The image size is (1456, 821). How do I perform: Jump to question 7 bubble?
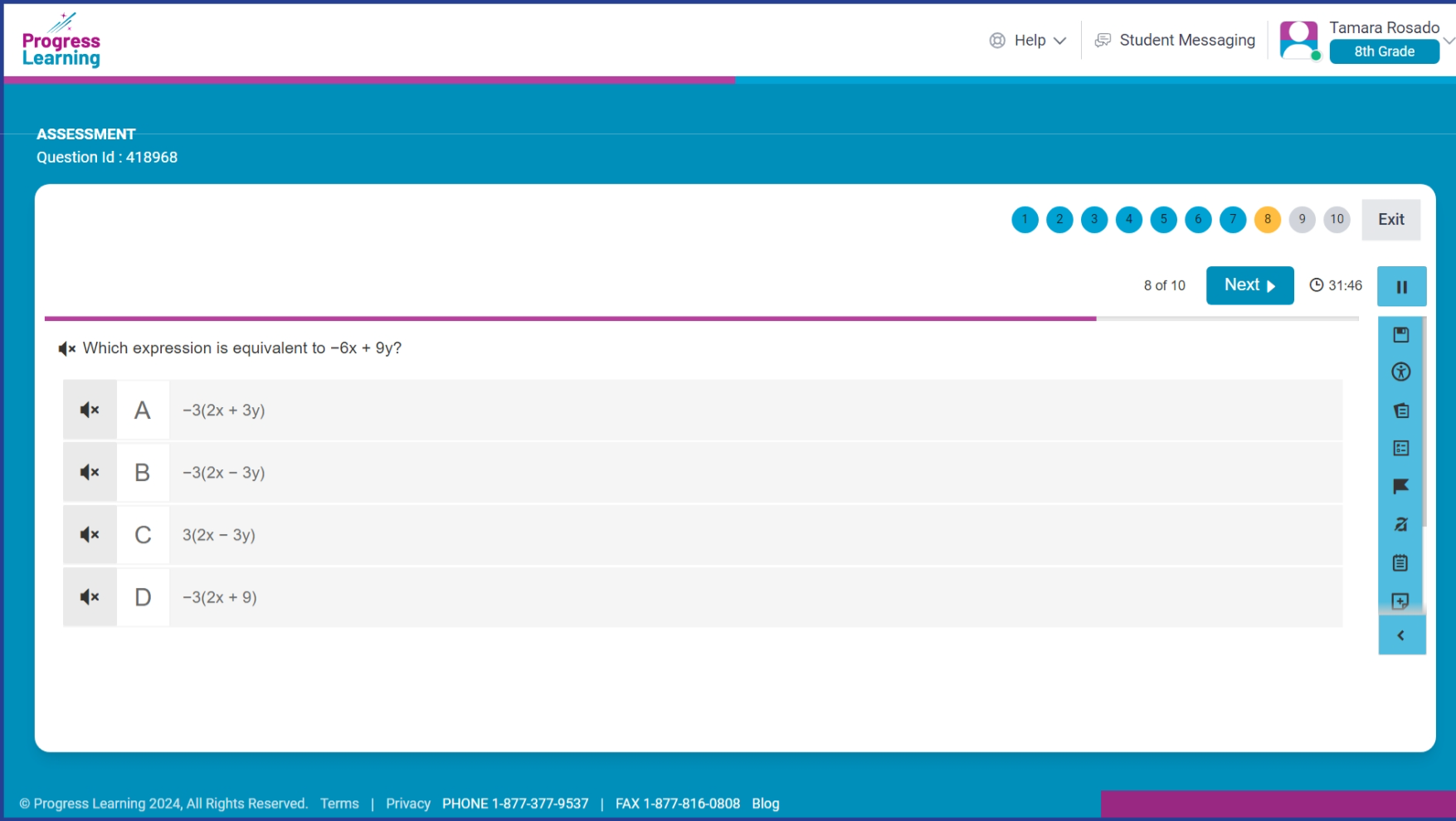click(x=1233, y=220)
